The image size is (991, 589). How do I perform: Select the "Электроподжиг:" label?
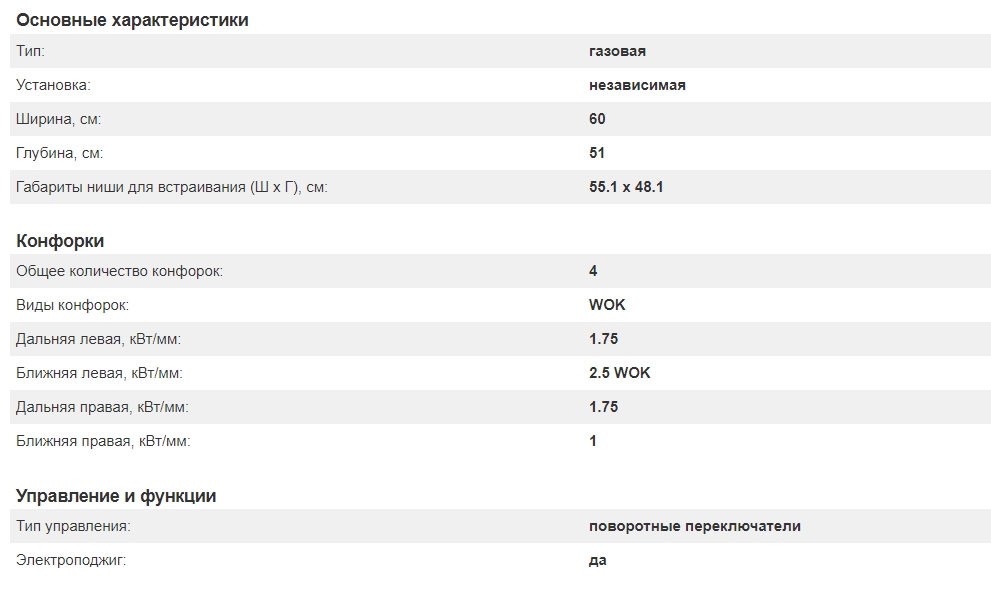pyautogui.click(x=71, y=560)
